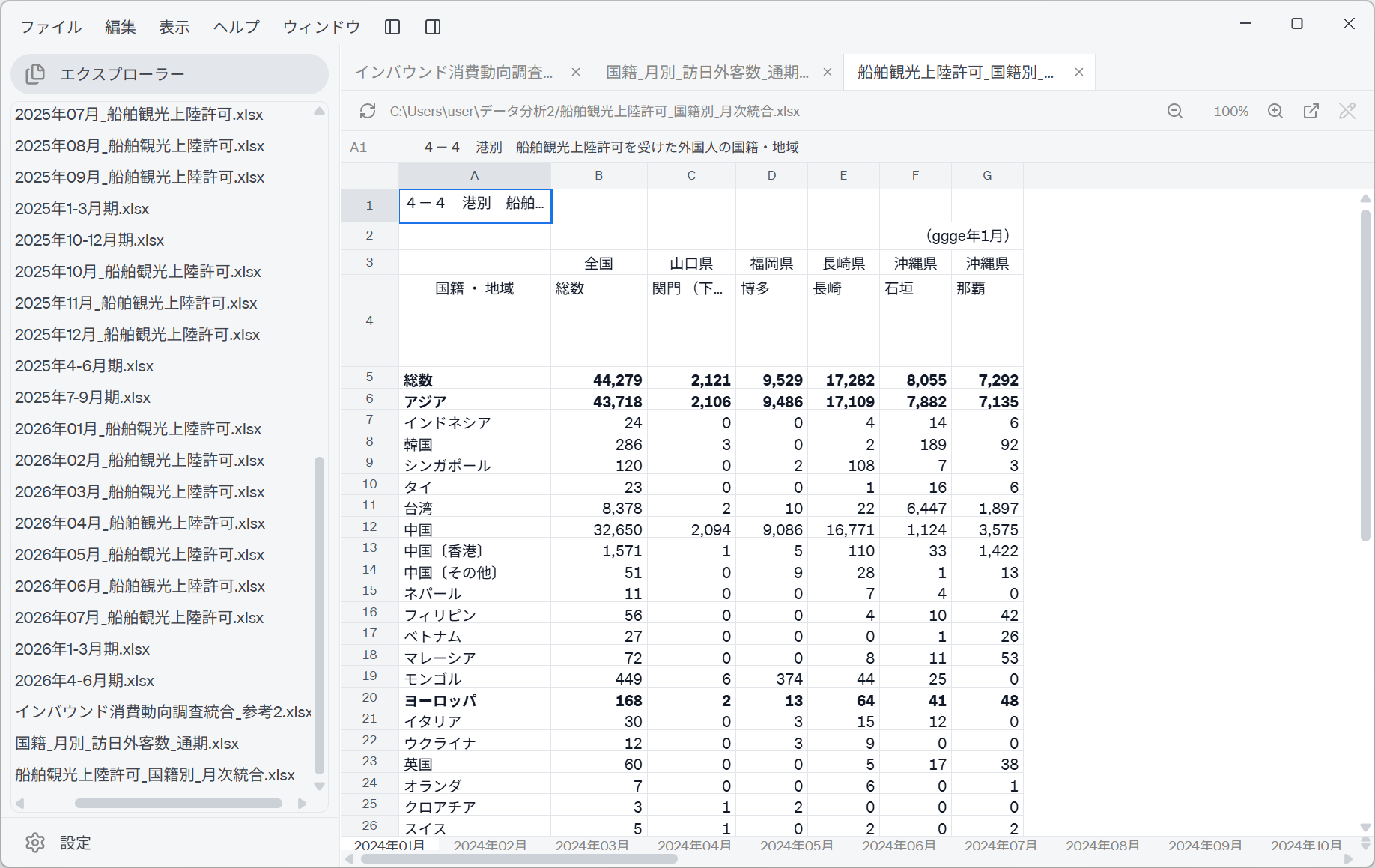Viewport: 1375px width, 868px height.
Task: Select the 2024年03月 sheet tab
Action: click(x=592, y=845)
